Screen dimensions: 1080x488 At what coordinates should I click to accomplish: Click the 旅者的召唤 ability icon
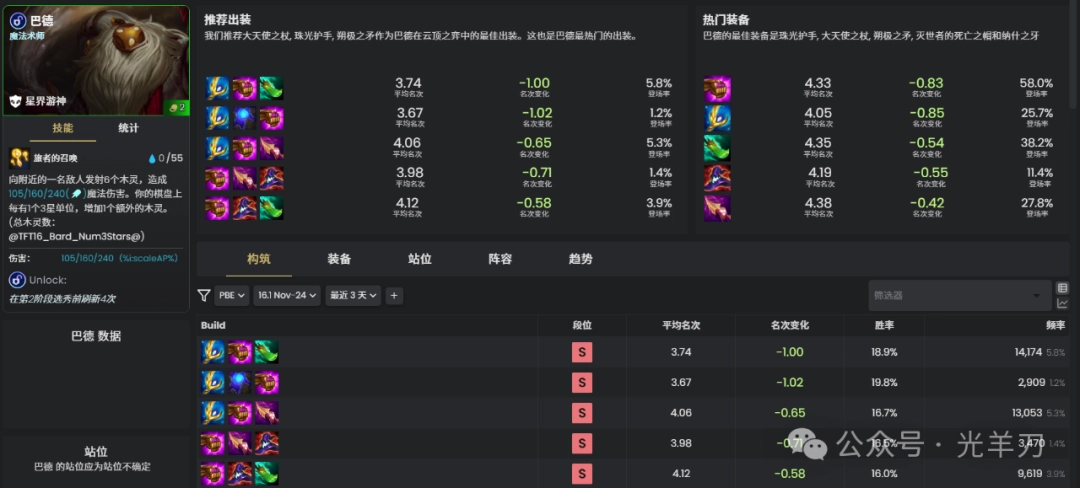(18, 158)
